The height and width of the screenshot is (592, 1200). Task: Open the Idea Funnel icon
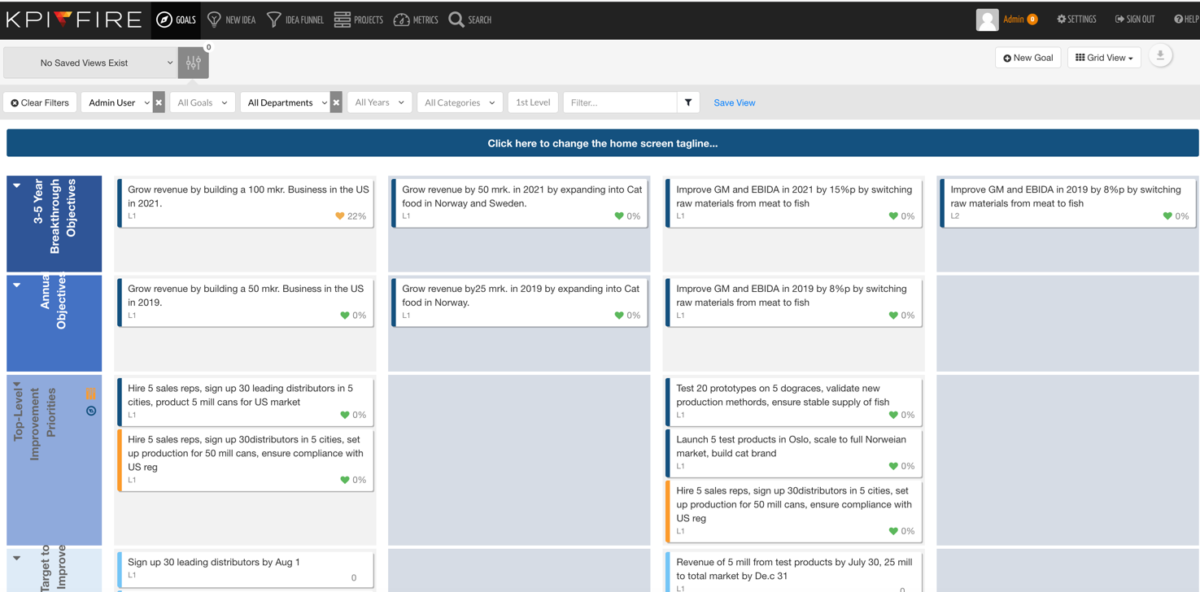click(x=274, y=19)
